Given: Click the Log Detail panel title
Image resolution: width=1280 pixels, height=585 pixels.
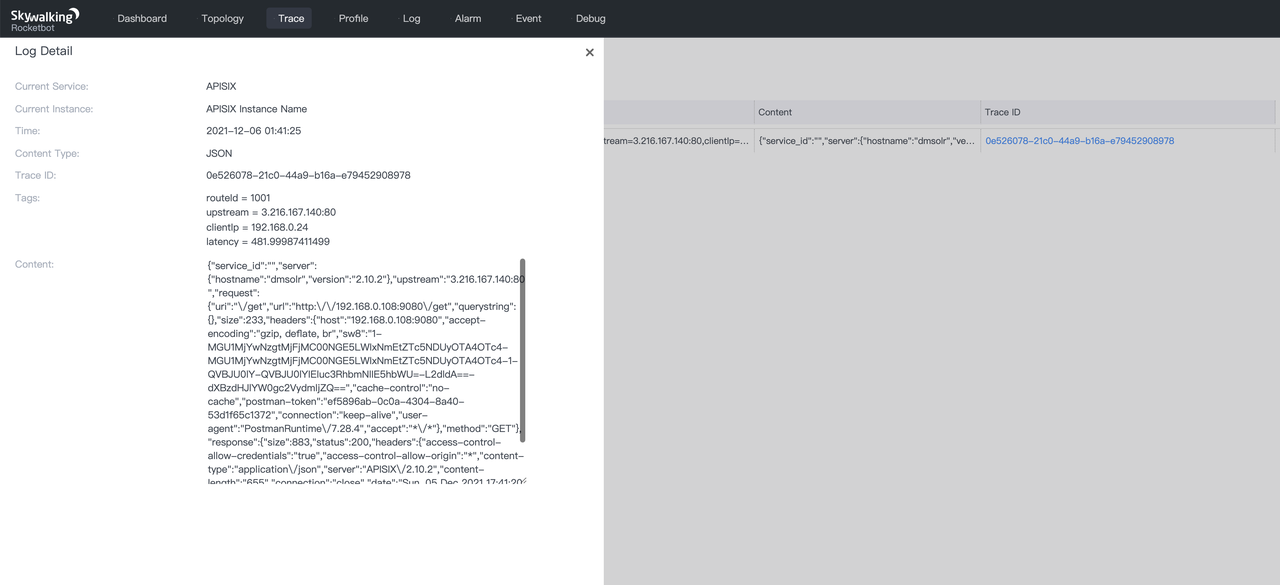Looking at the screenshot, I should click(x=43, y=51).
